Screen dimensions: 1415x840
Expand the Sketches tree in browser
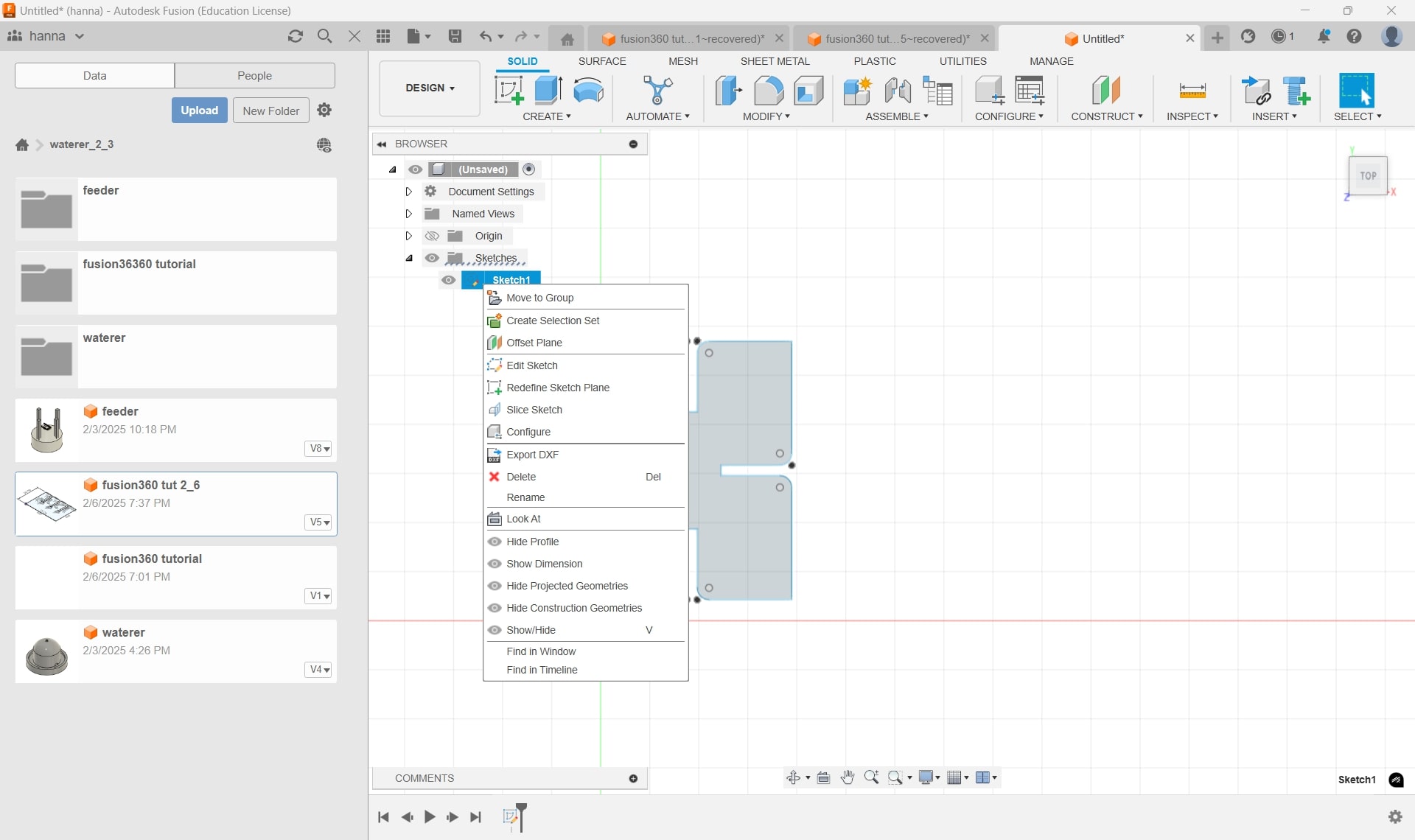pyautogui.click(x=408, y=258)
